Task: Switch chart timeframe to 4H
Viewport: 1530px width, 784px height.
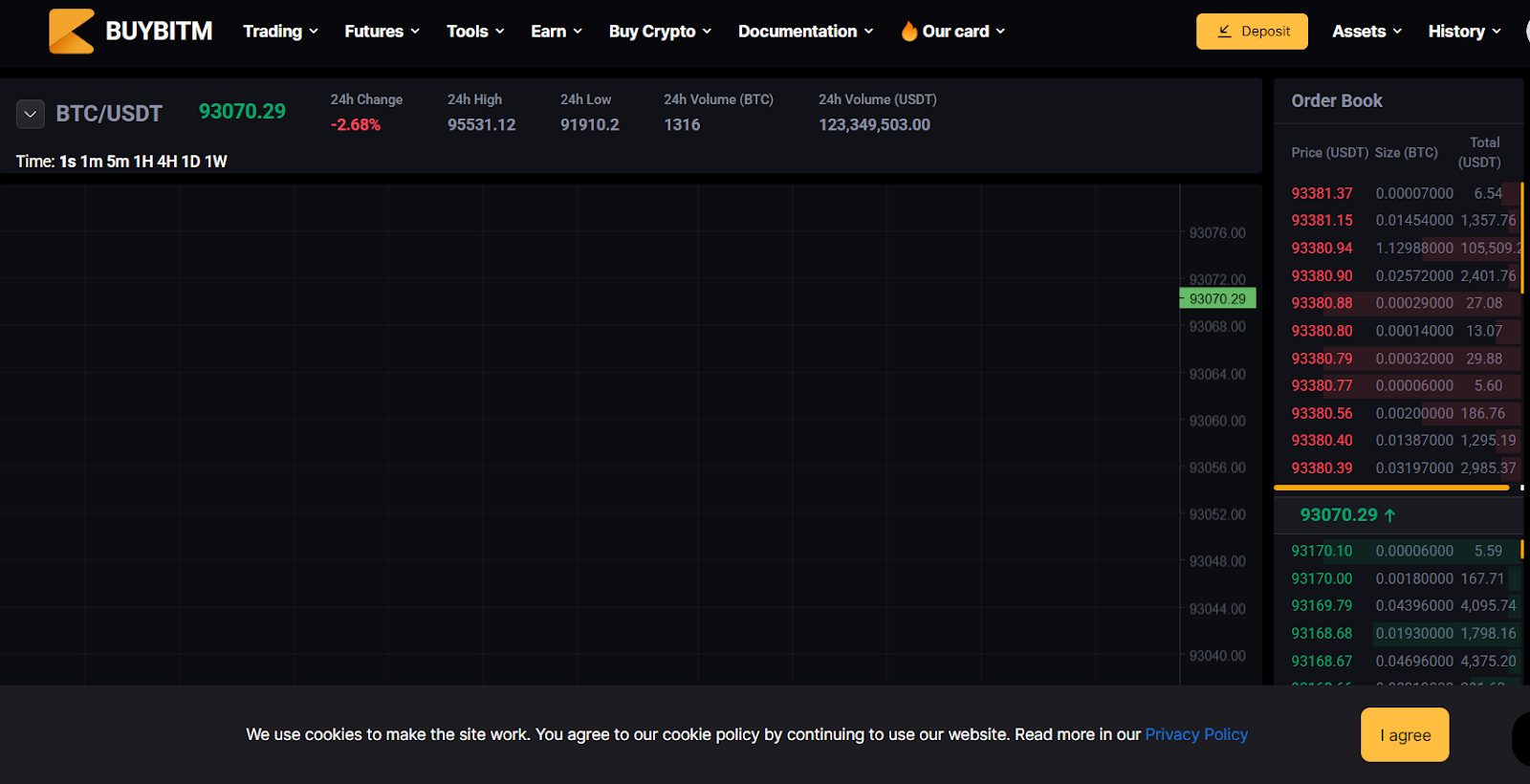Action: point(167,162)
